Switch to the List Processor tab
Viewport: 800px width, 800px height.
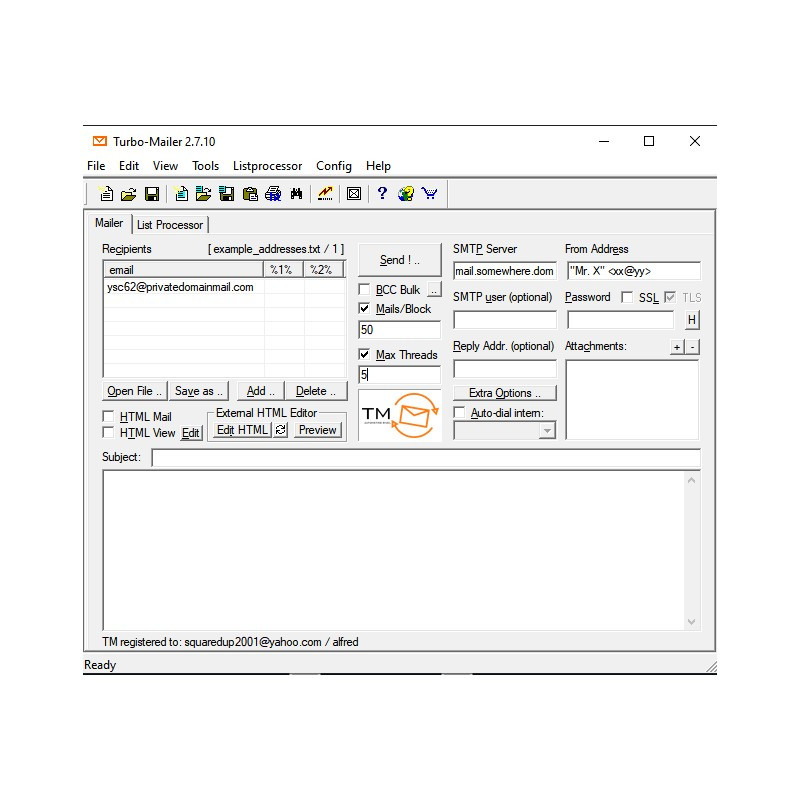[x=170, y=225]
